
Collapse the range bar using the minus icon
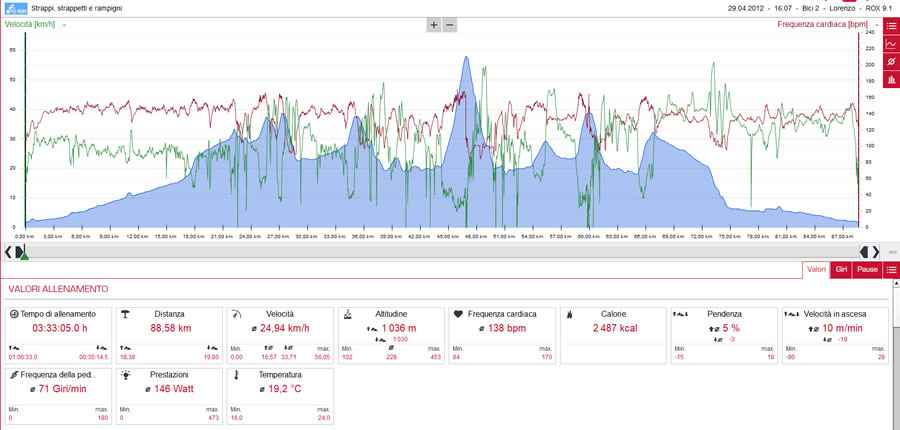coord(893,252)
